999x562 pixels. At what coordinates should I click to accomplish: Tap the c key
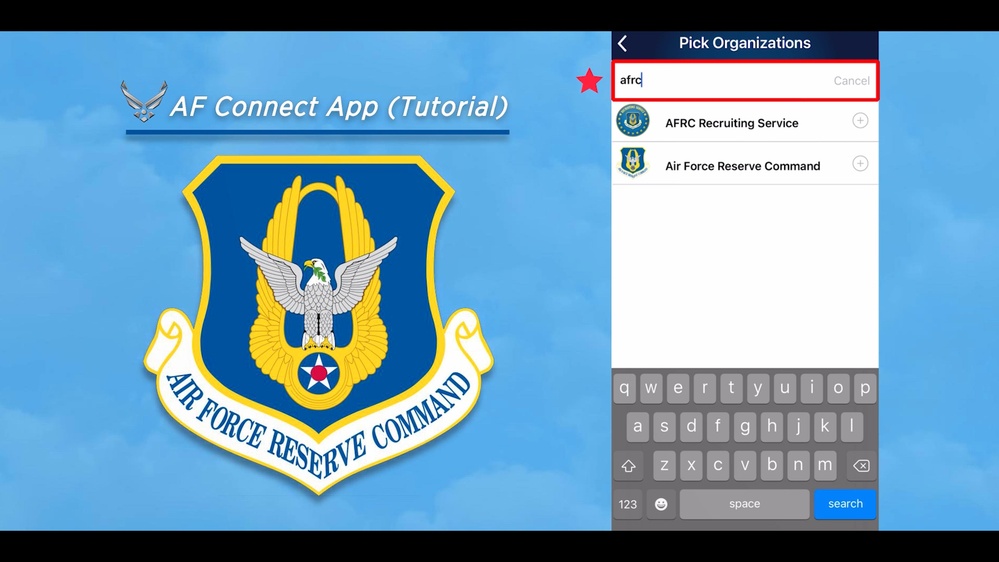[718, 466]
